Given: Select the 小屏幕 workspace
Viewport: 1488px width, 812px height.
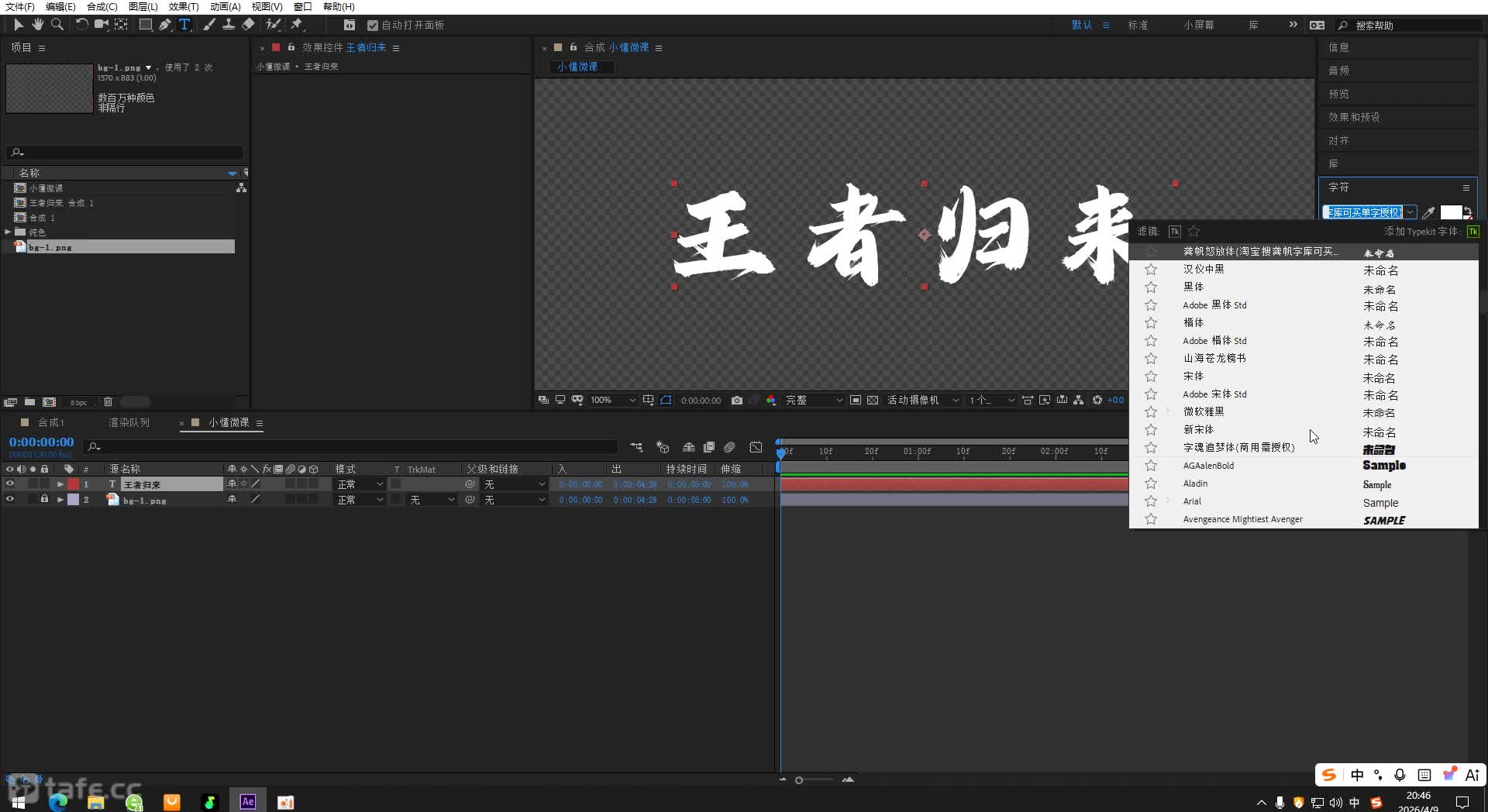Looking at the screenshot, I should click(1198, 26).
